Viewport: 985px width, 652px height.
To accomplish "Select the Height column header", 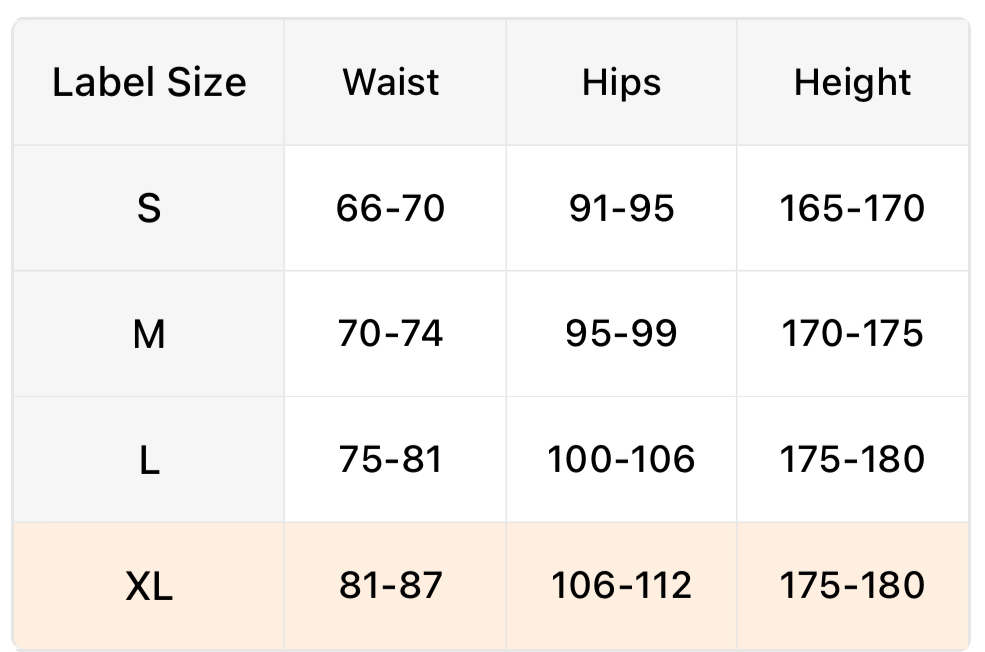I will [x=852, y=82].
